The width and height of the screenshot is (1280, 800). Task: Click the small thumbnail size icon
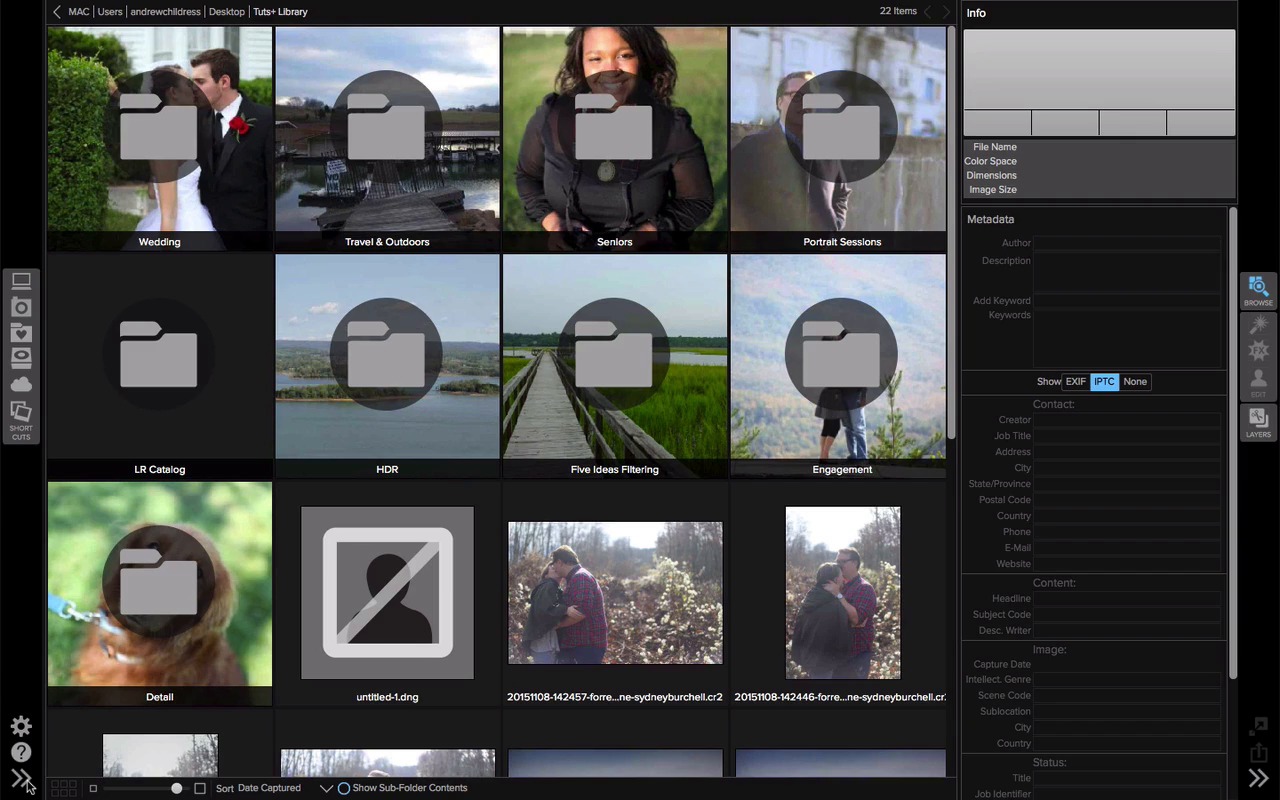click(93, 788)
